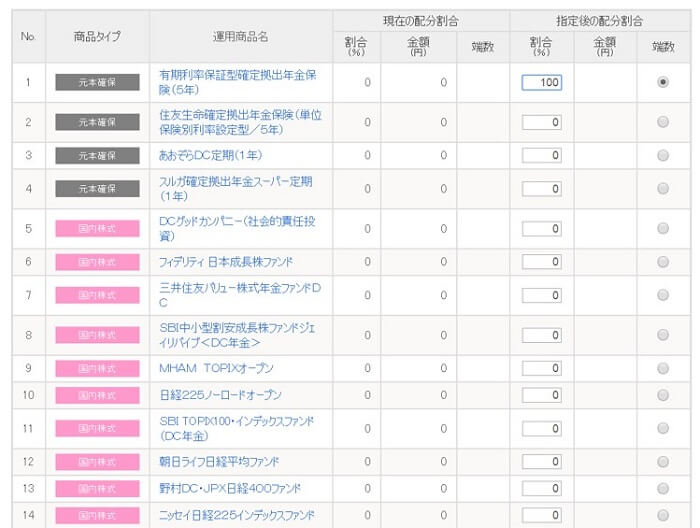Image resolution: width=700 pixels, height=528 pixels.
Task: Click ratio input for ニッセイ日経225 row
Action: tap(542, 515)
